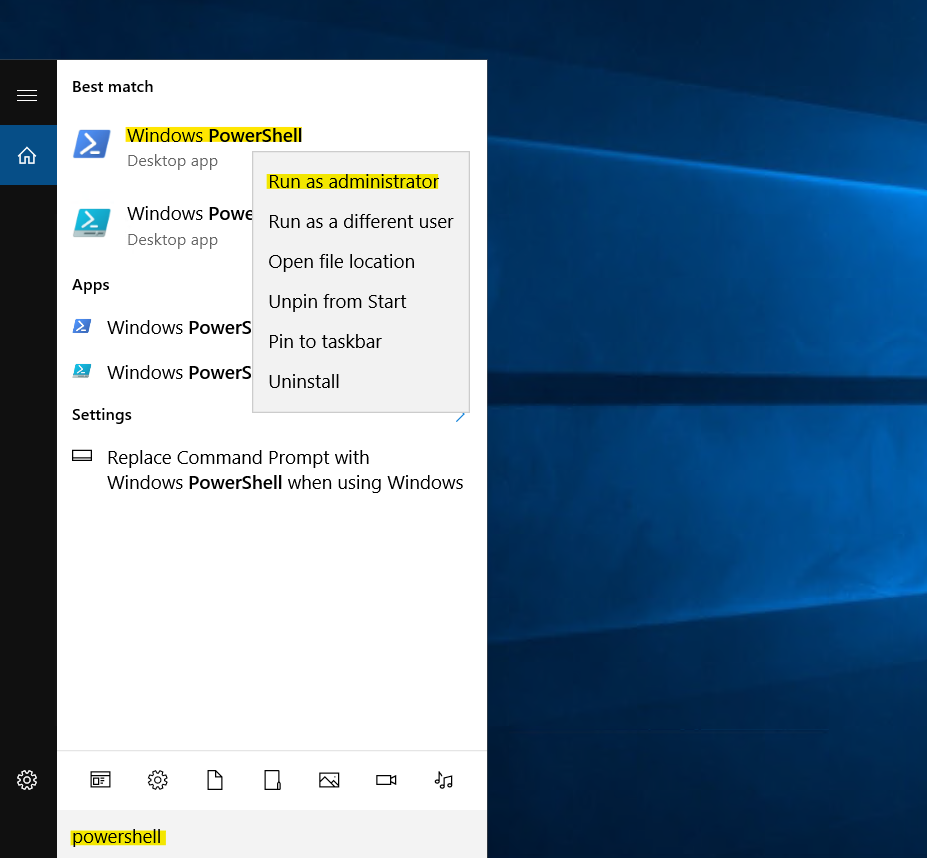The image size is (927, 858).
Task: Click the Windows PowerShell best match icon
Action: point(92,144)
